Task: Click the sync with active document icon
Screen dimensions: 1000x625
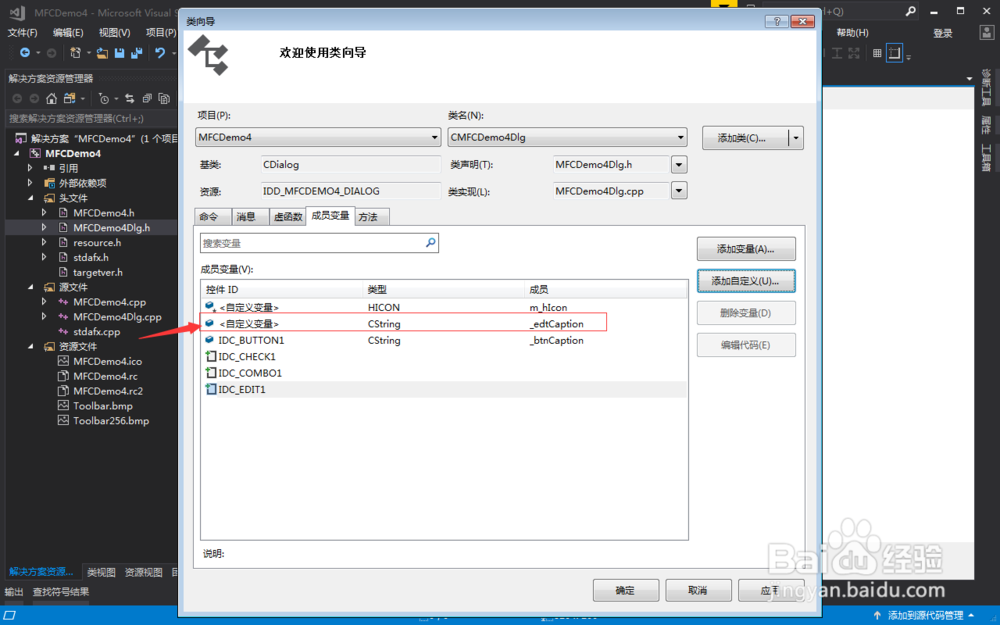Action: coord(129,98)
